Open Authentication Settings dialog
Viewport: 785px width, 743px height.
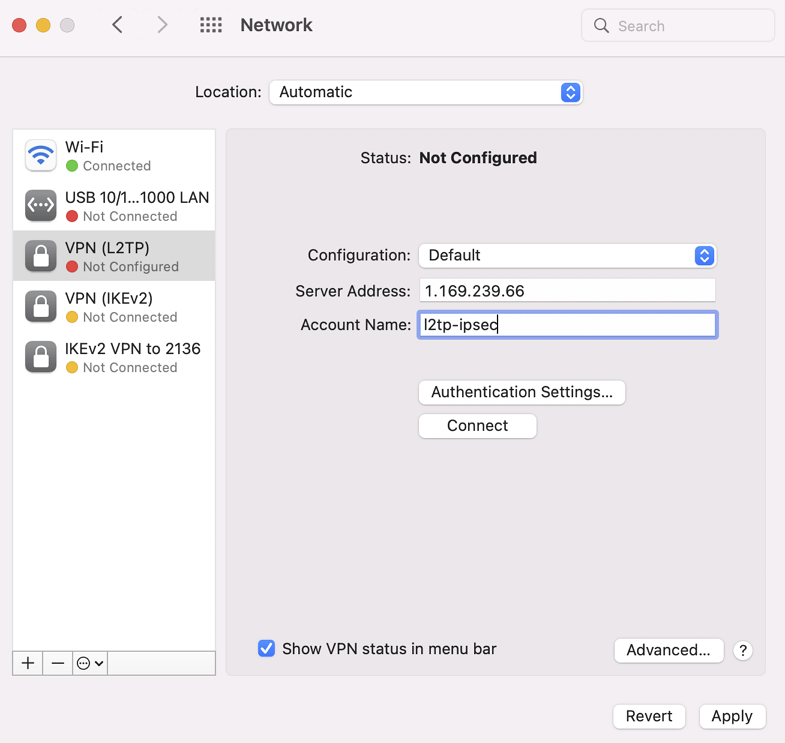pos(522,392)
